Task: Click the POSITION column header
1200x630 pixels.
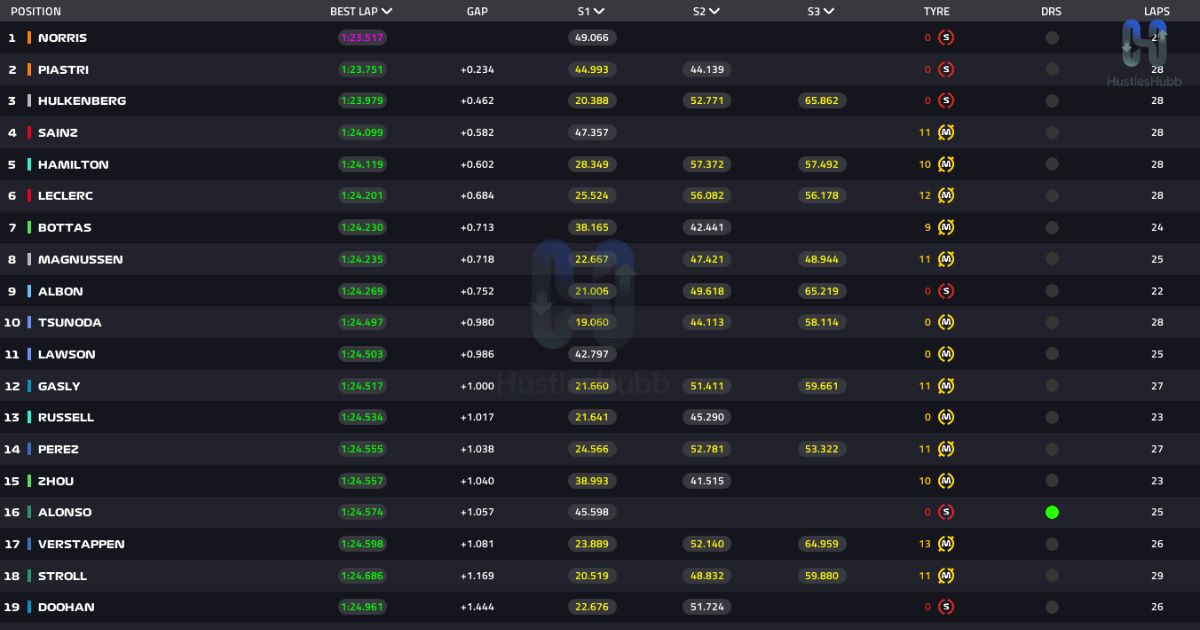Action: pos(36,12)
